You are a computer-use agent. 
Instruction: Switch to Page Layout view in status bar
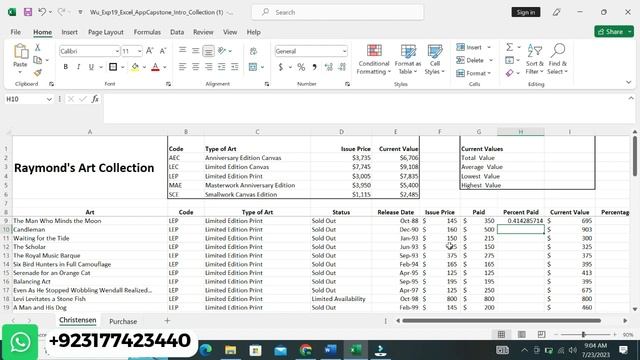point(522,334)
